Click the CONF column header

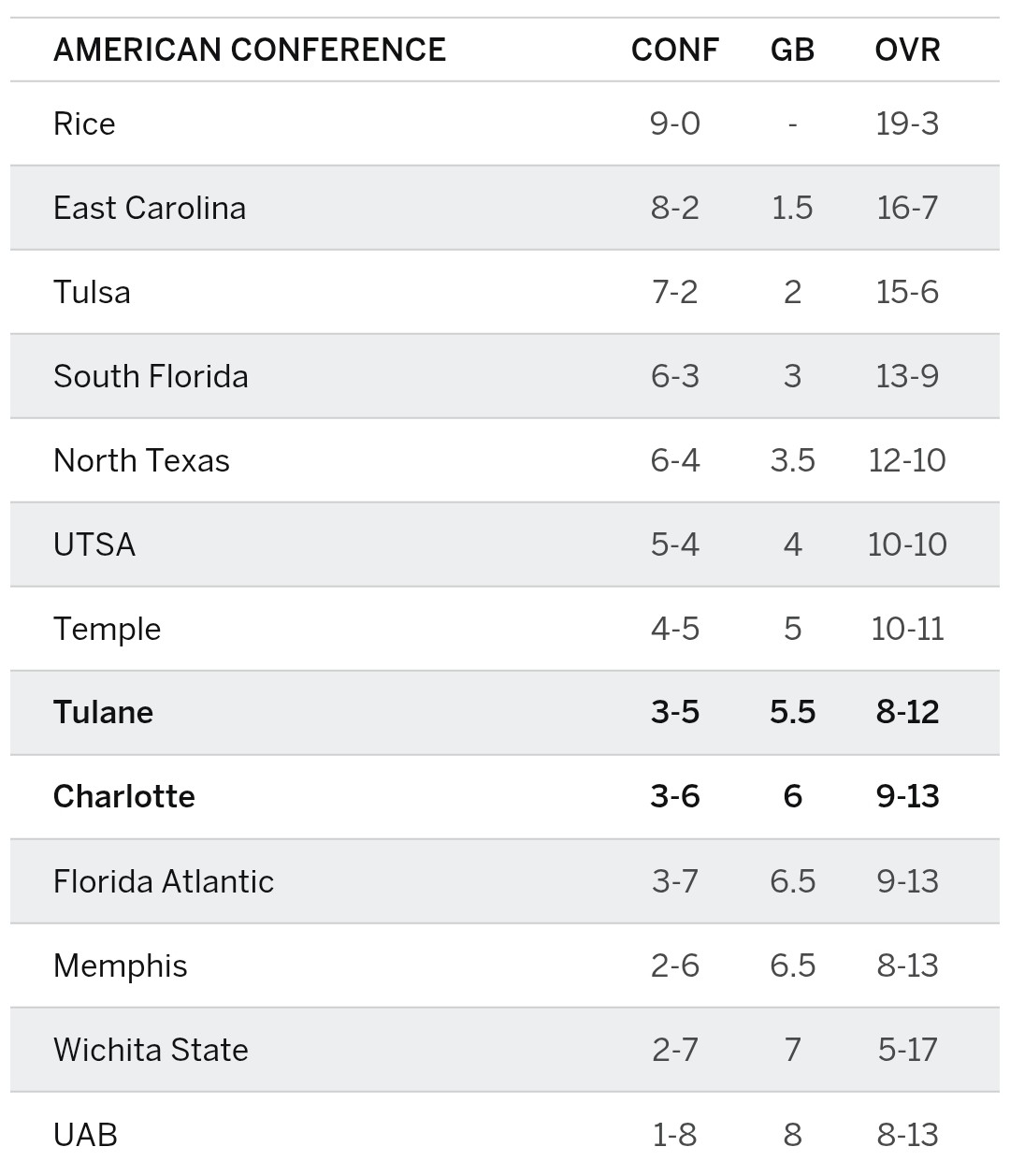click(x=674, y=50)
